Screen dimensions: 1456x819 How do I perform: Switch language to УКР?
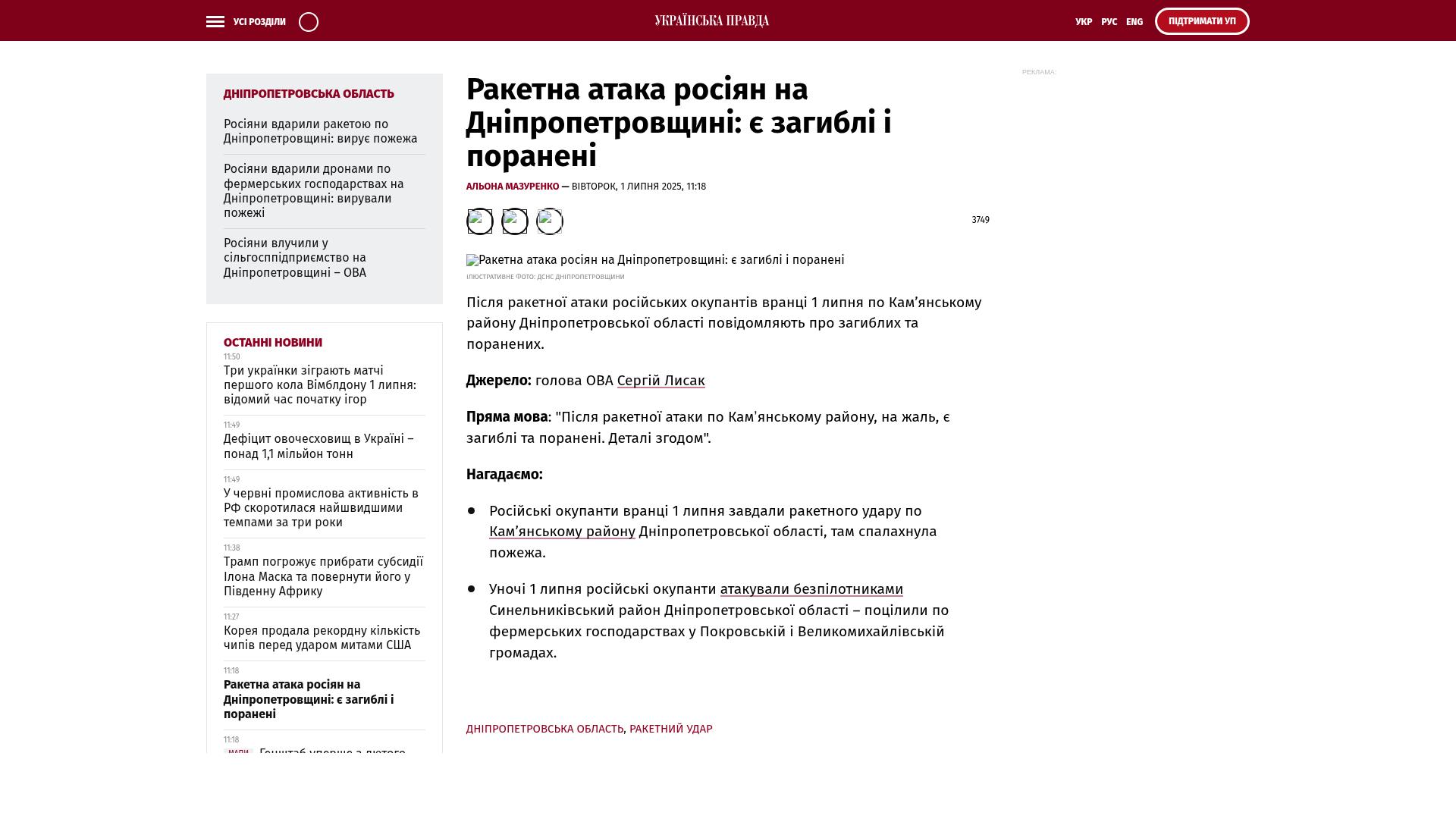pos(1083,22)
